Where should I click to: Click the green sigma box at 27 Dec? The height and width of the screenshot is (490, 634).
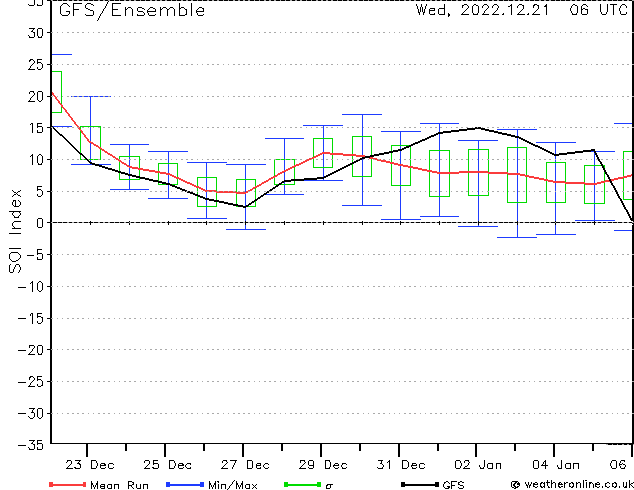pyautogui.click(x=246, y=193)
